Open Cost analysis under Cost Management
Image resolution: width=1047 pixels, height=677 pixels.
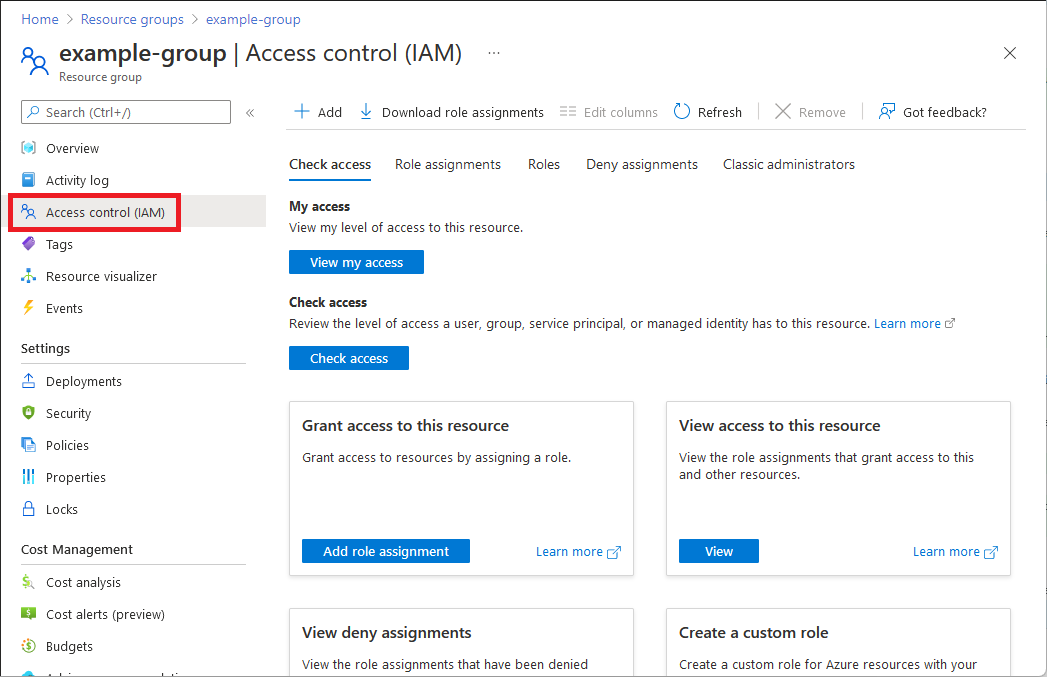coord(84,582)
